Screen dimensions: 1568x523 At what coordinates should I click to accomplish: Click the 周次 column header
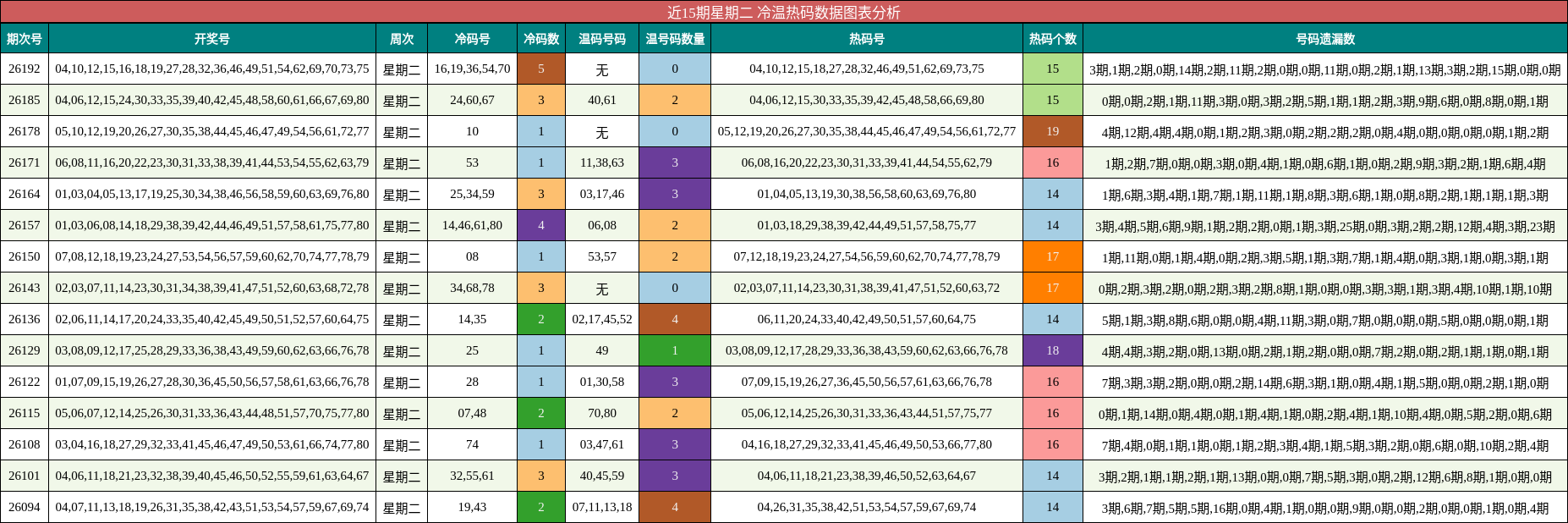pos(402,39)
